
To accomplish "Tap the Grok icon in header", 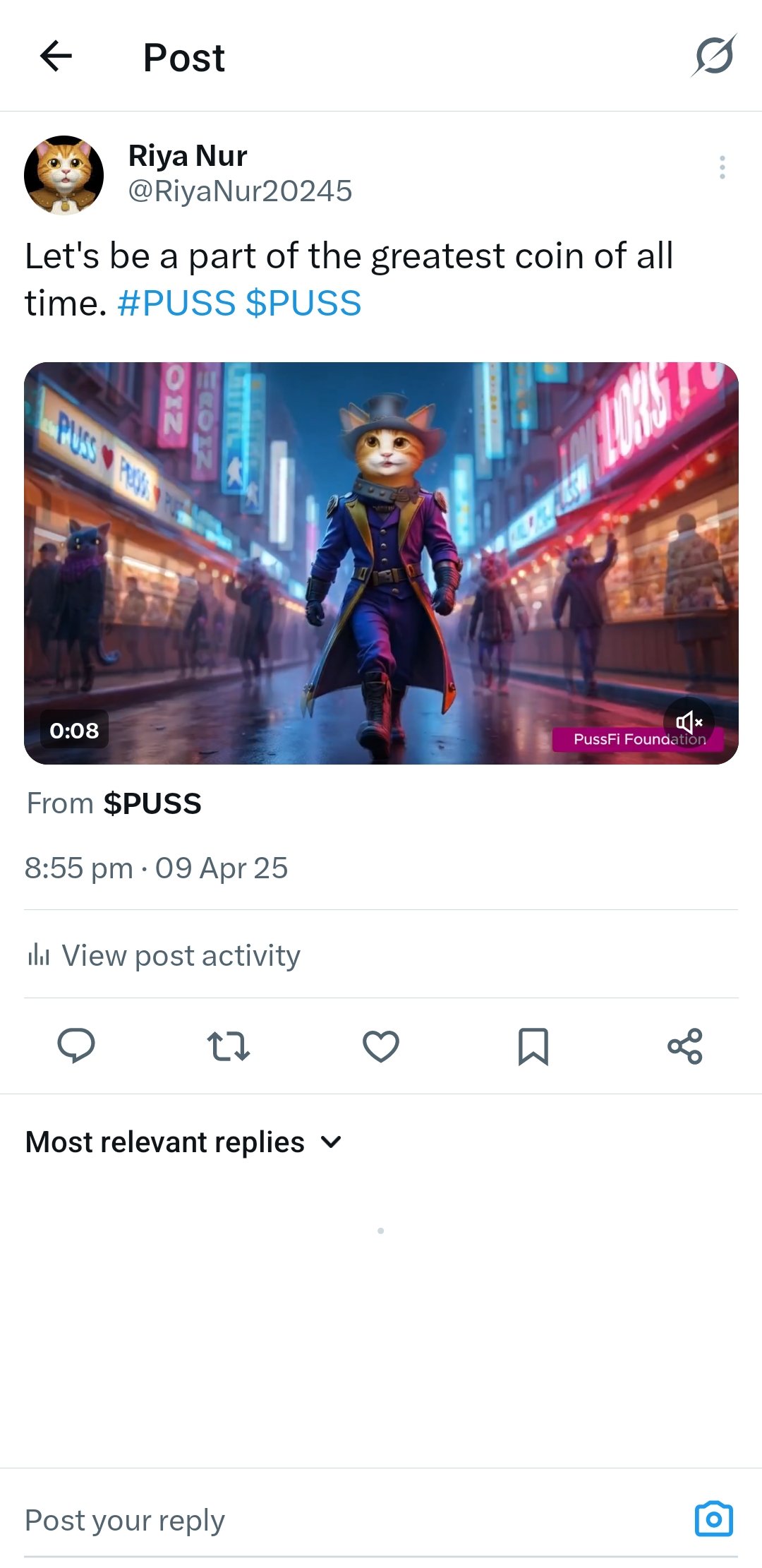I will click(714, 55).
